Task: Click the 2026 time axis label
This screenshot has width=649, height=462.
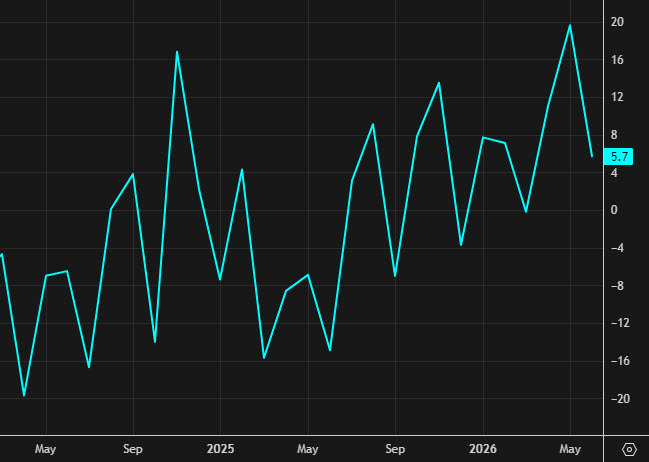Action: tap(483, 449)
